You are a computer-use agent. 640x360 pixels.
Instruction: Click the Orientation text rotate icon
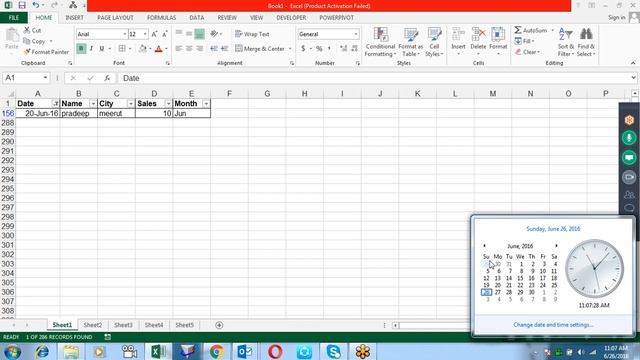(x=214, y=34)
